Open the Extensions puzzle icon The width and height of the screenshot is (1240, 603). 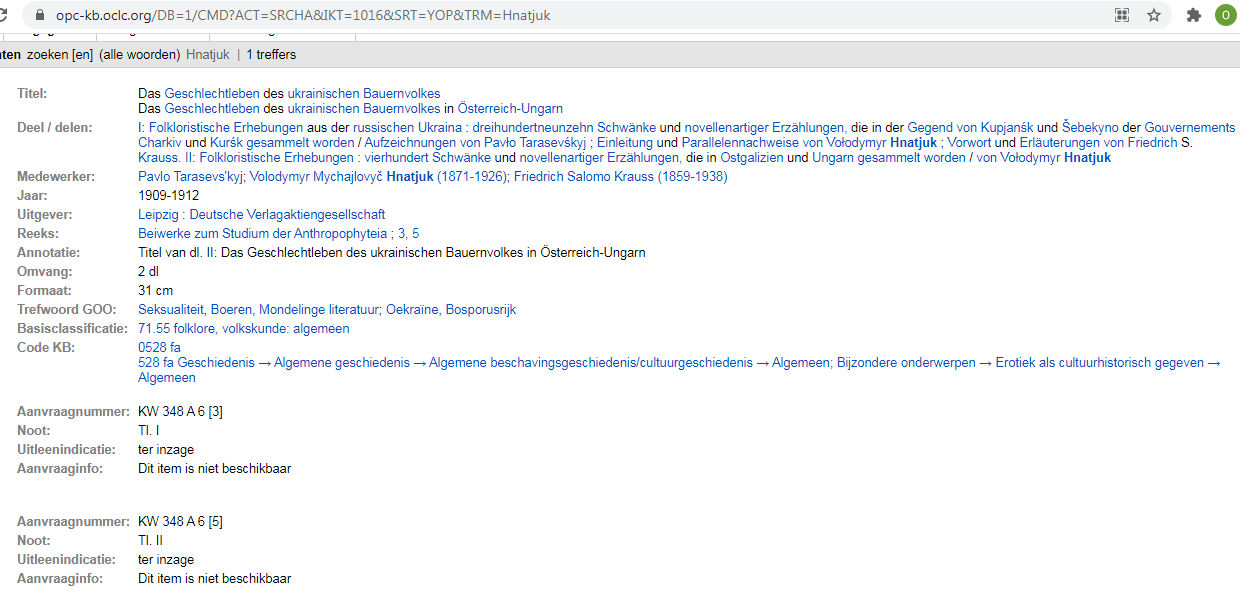(1193, 15)
